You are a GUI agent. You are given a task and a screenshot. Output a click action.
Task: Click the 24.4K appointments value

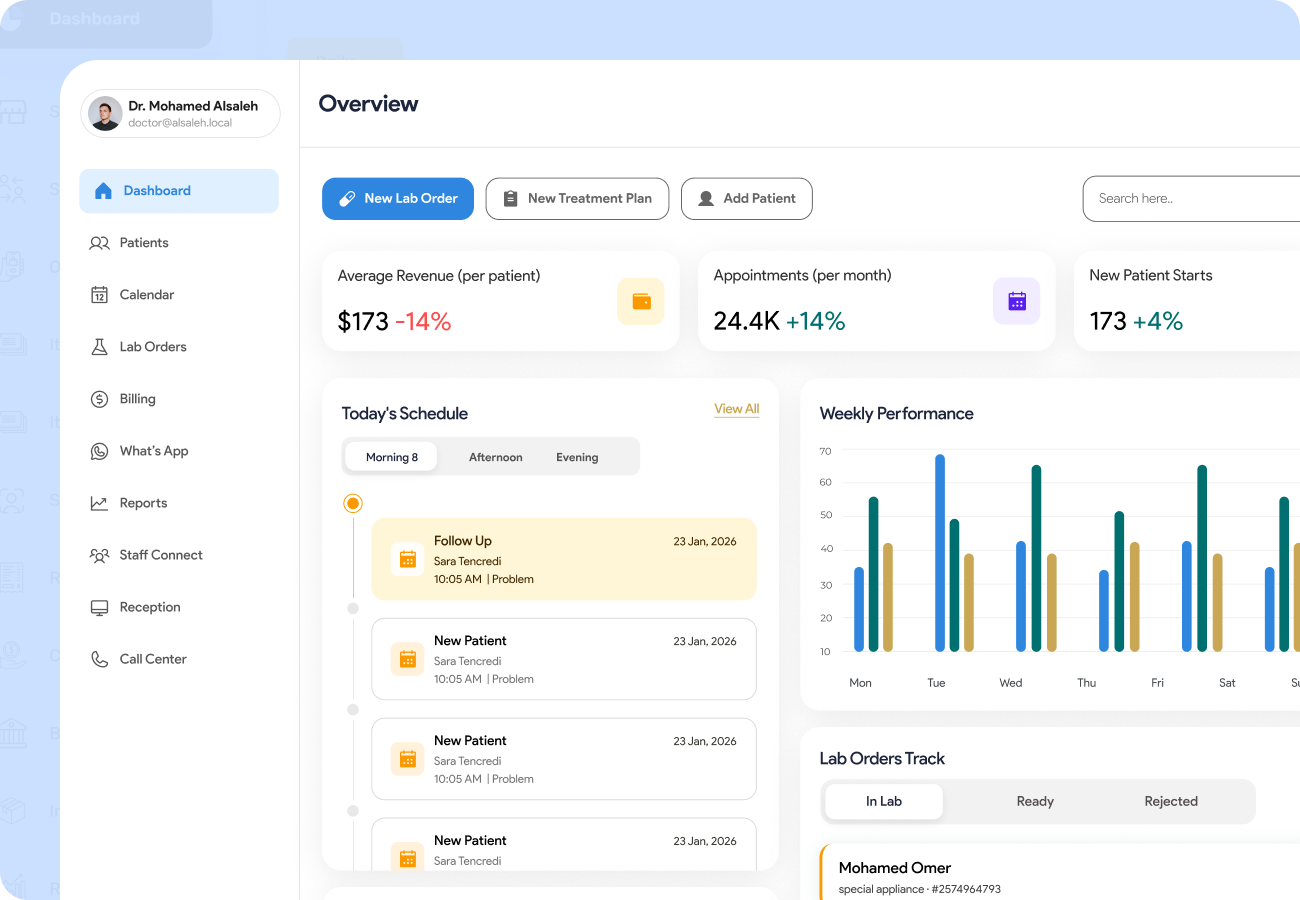[x=746, y=321]
